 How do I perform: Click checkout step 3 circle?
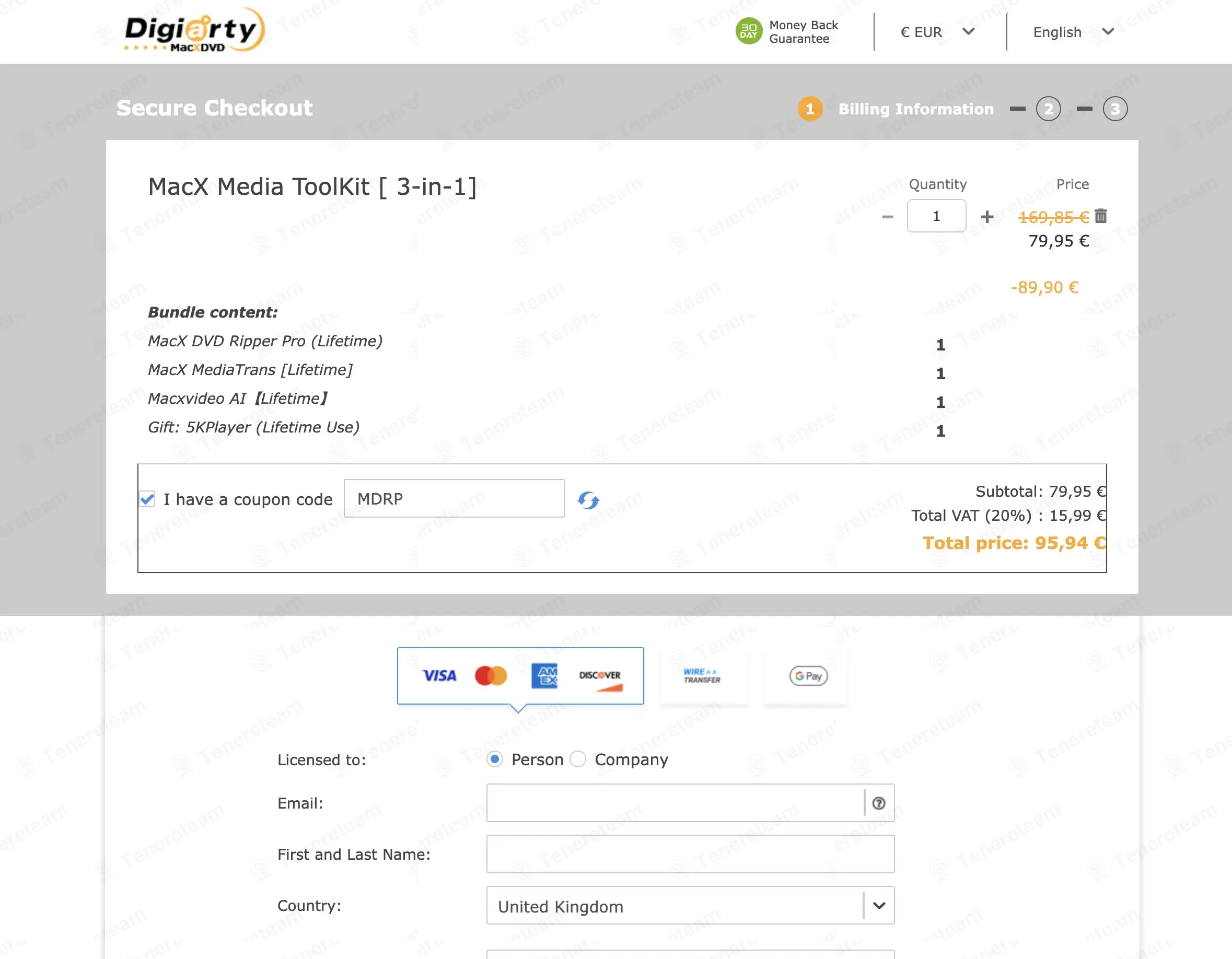(x=1114, y=109)
